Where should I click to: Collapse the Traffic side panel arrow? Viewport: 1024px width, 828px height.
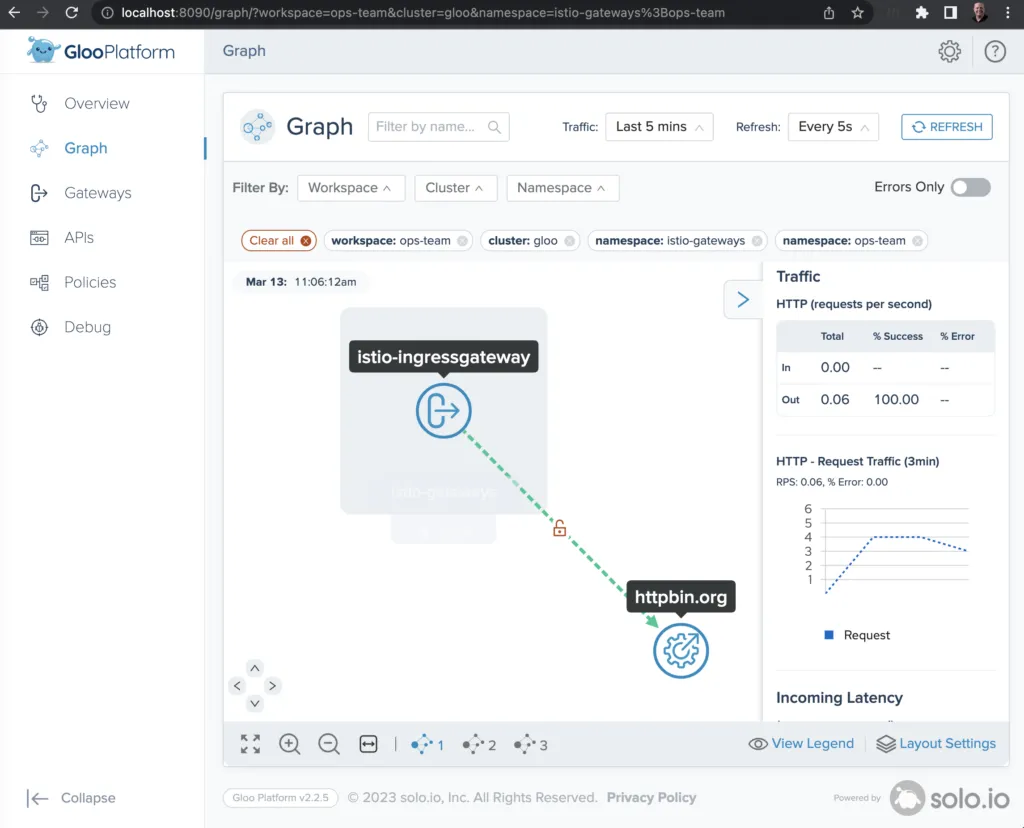coord(743,300)
